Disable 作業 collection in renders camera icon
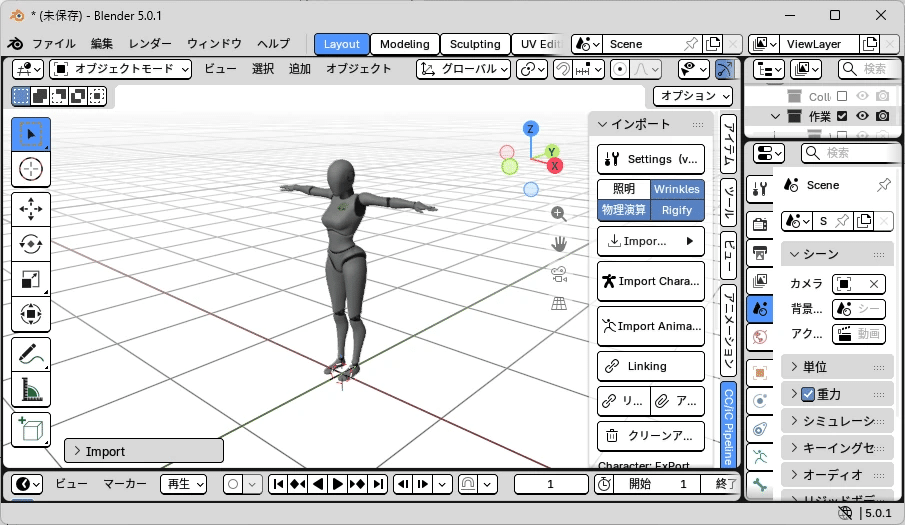This screenshot has height=525, width=905. click(882, 116)
